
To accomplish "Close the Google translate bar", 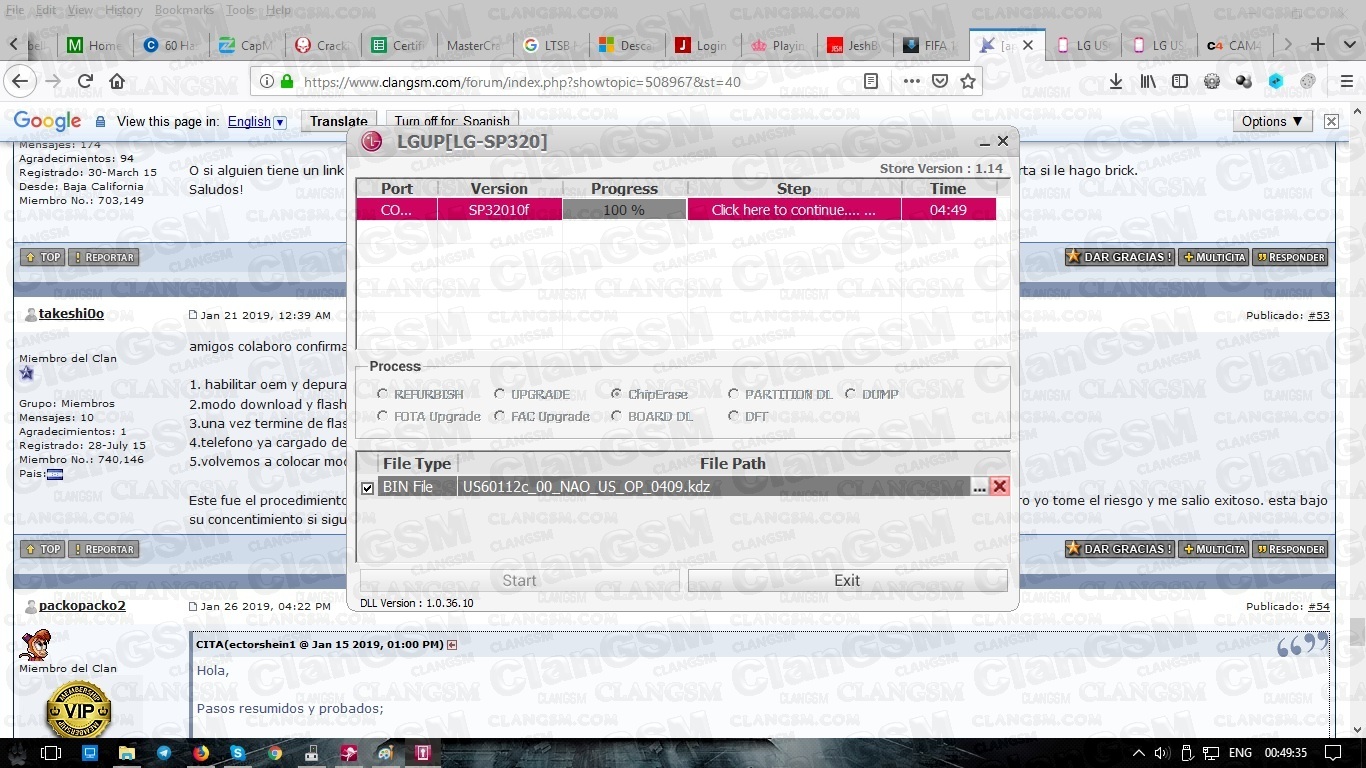I will point(1331,121).
